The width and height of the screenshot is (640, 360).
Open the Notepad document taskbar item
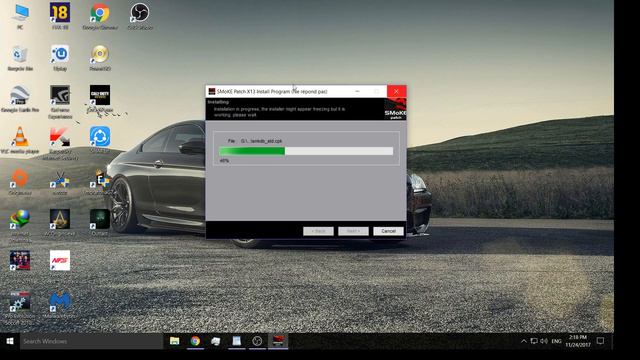pyautogui.click(x=236, y=341)
